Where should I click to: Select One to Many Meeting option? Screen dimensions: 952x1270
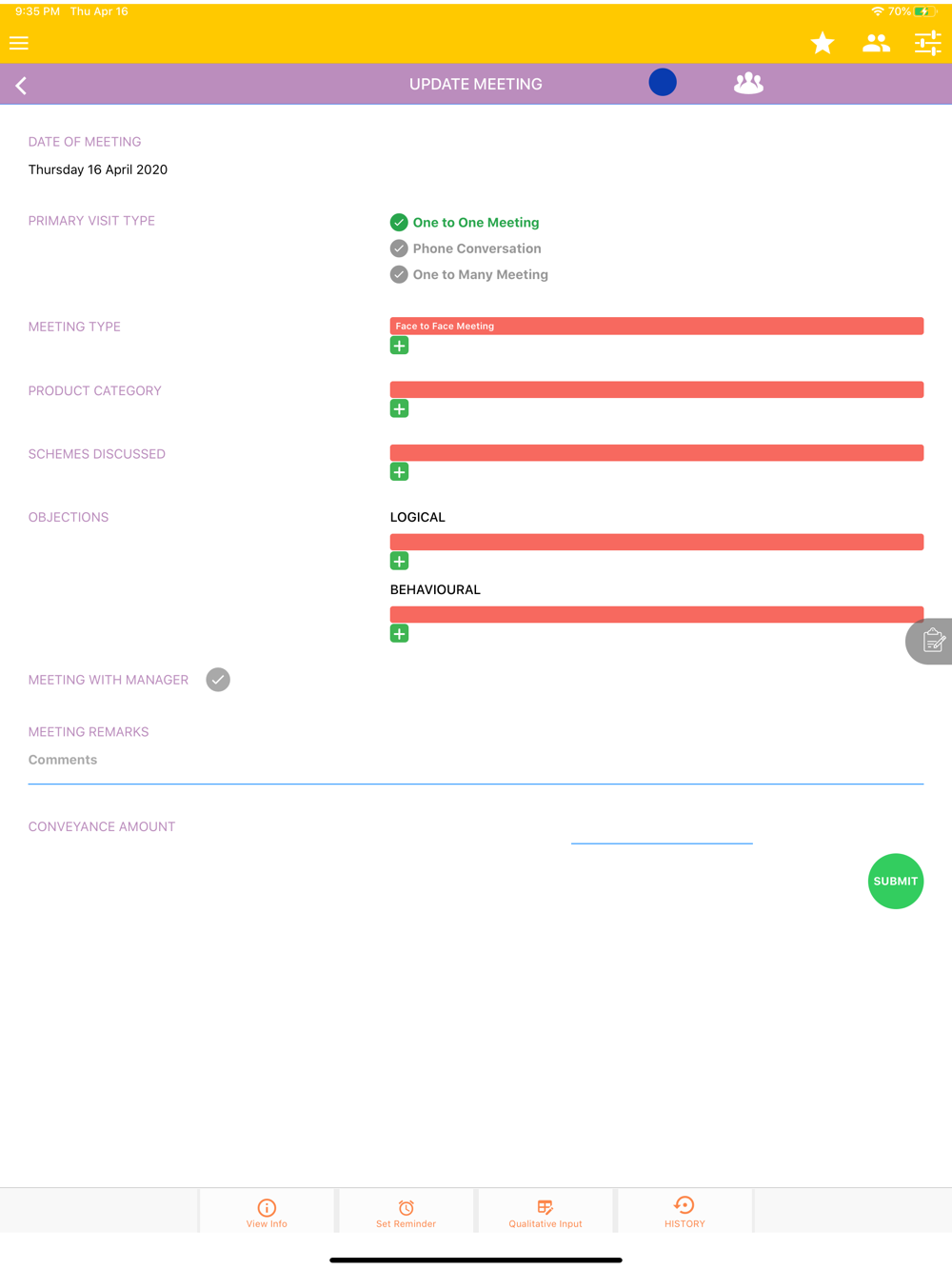point(469,274)
